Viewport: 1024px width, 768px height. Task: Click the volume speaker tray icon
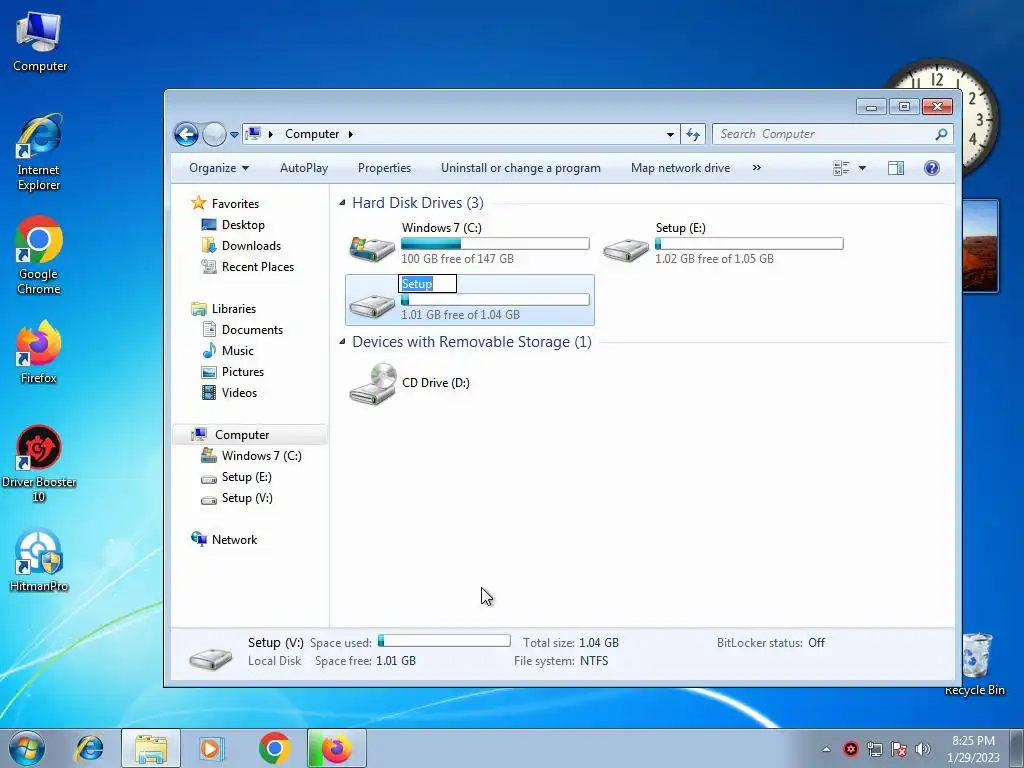click(923, 749)
